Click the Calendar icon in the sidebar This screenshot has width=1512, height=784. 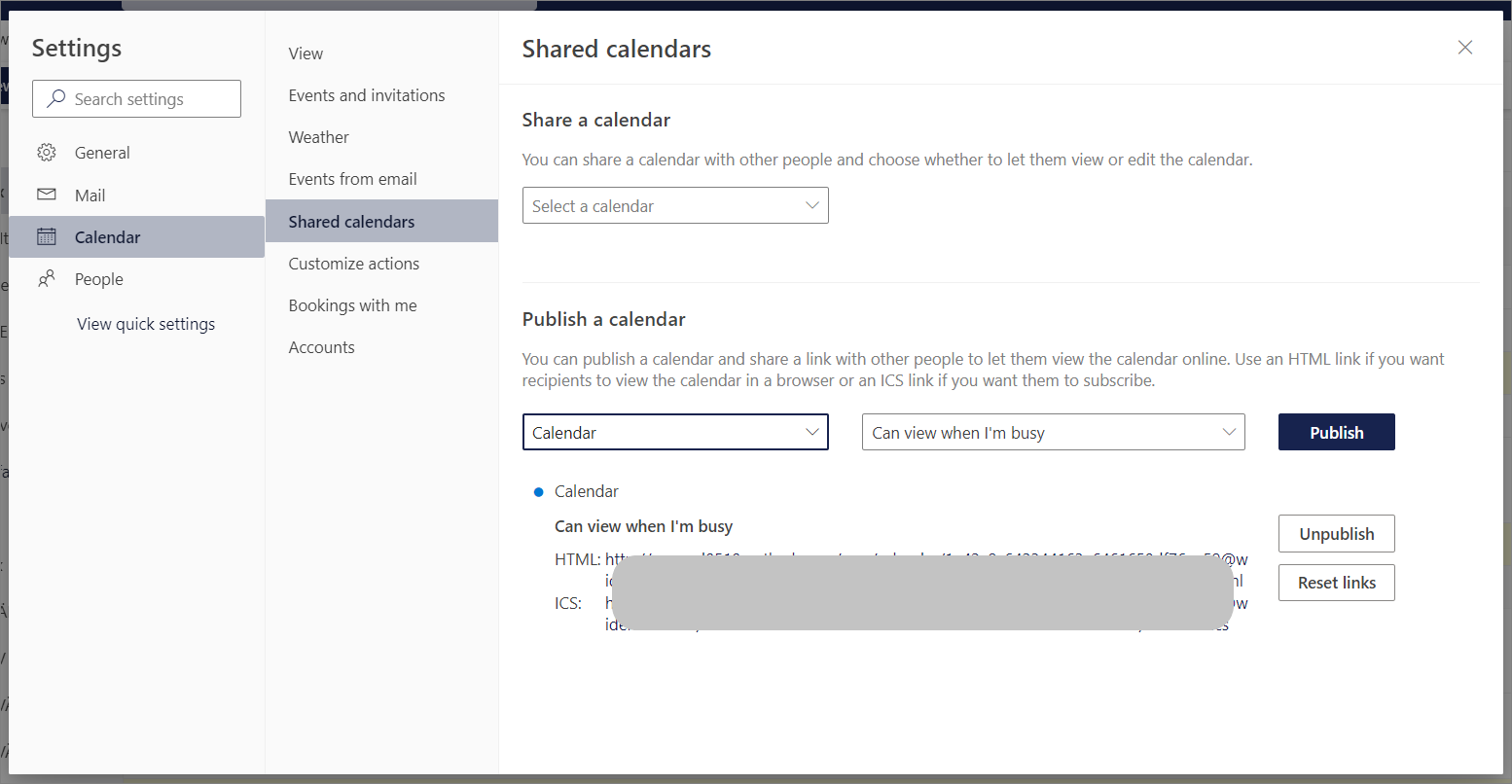tap(47, 236)
